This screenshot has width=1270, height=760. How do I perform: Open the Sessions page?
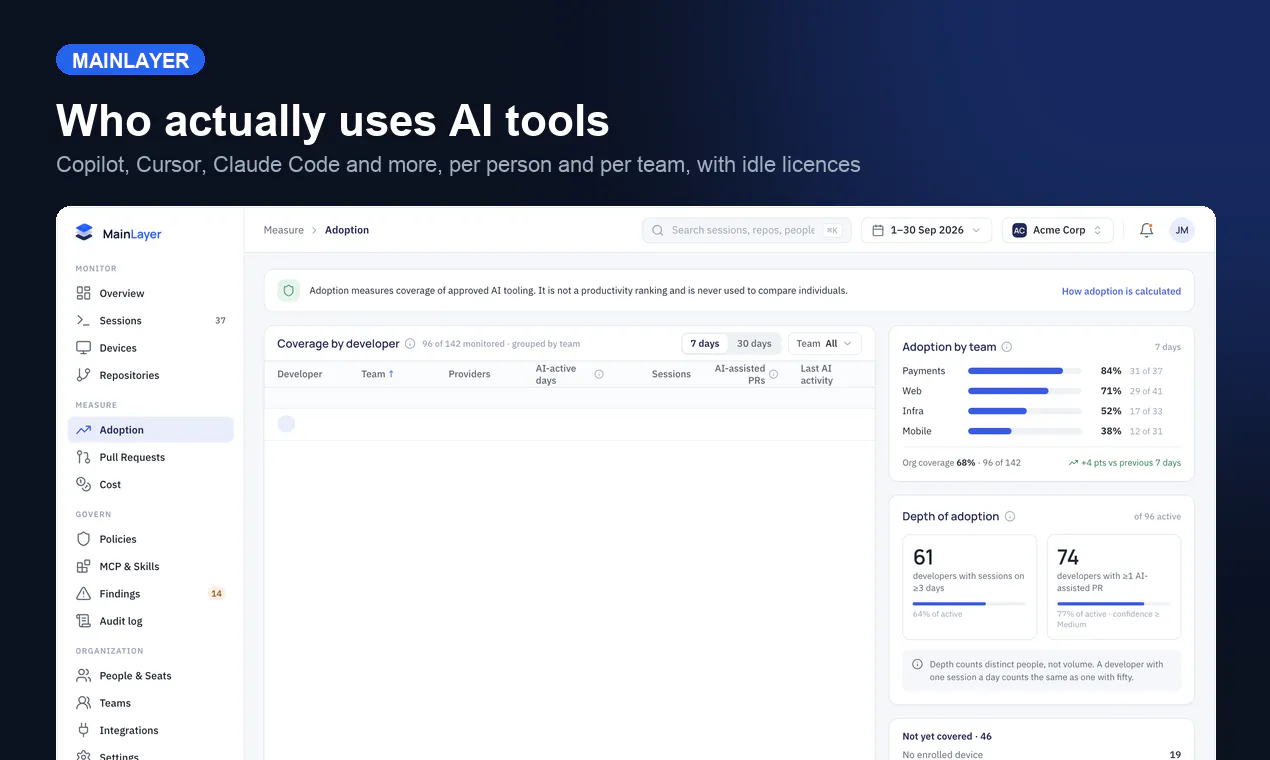pos(150,321)
